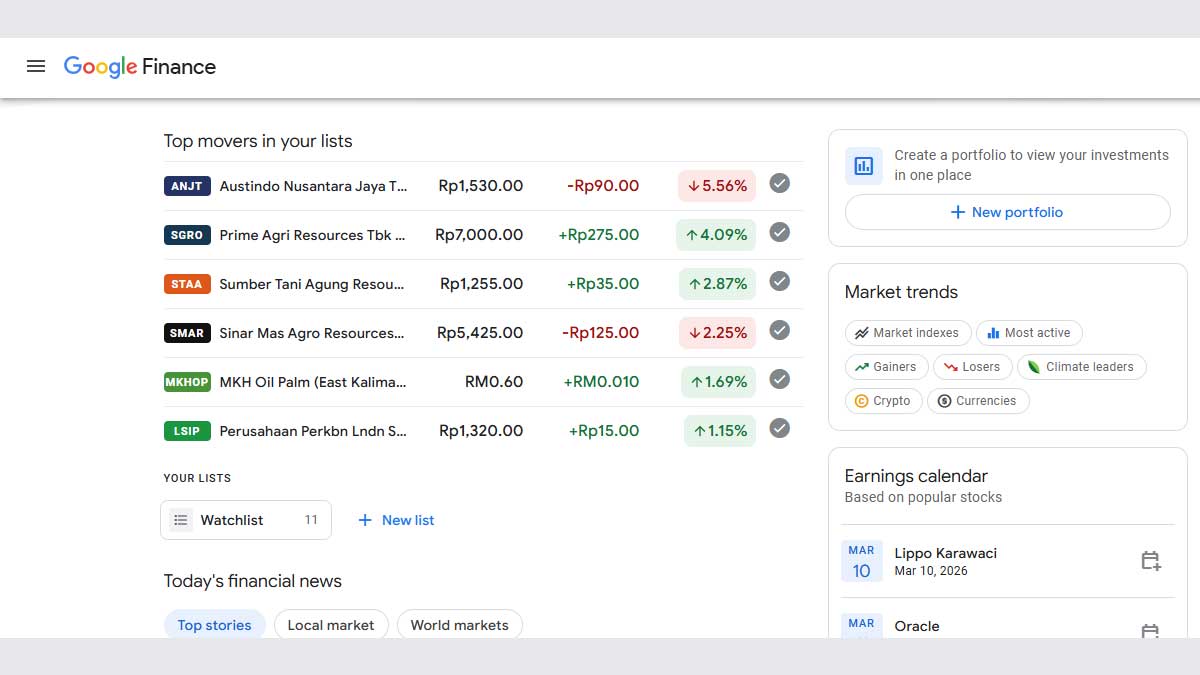Uncheck the following mark on Sinar Mas Agro
The image size is (1200, 675).
[x=780, y=331]
